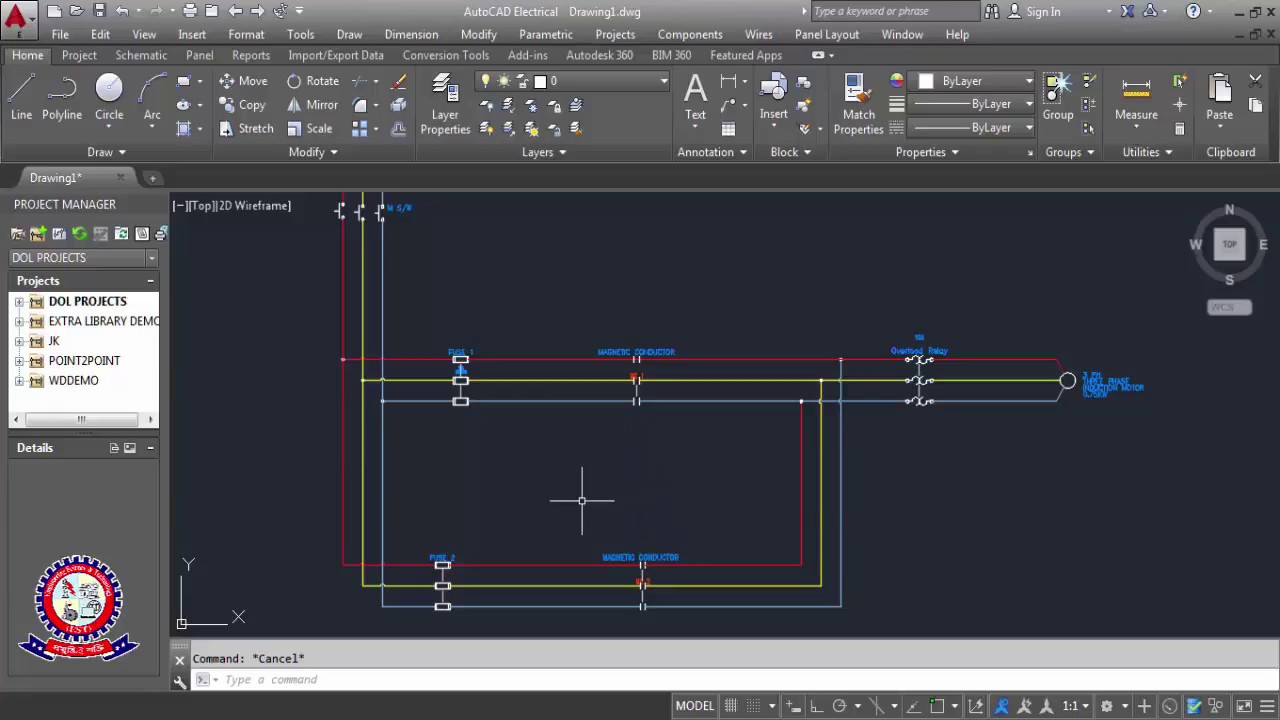The width and height of the screenshot is (1280, 720).
Task: Click the Erase tool icon
Action: pyautogui.click(x=399, y=81)
